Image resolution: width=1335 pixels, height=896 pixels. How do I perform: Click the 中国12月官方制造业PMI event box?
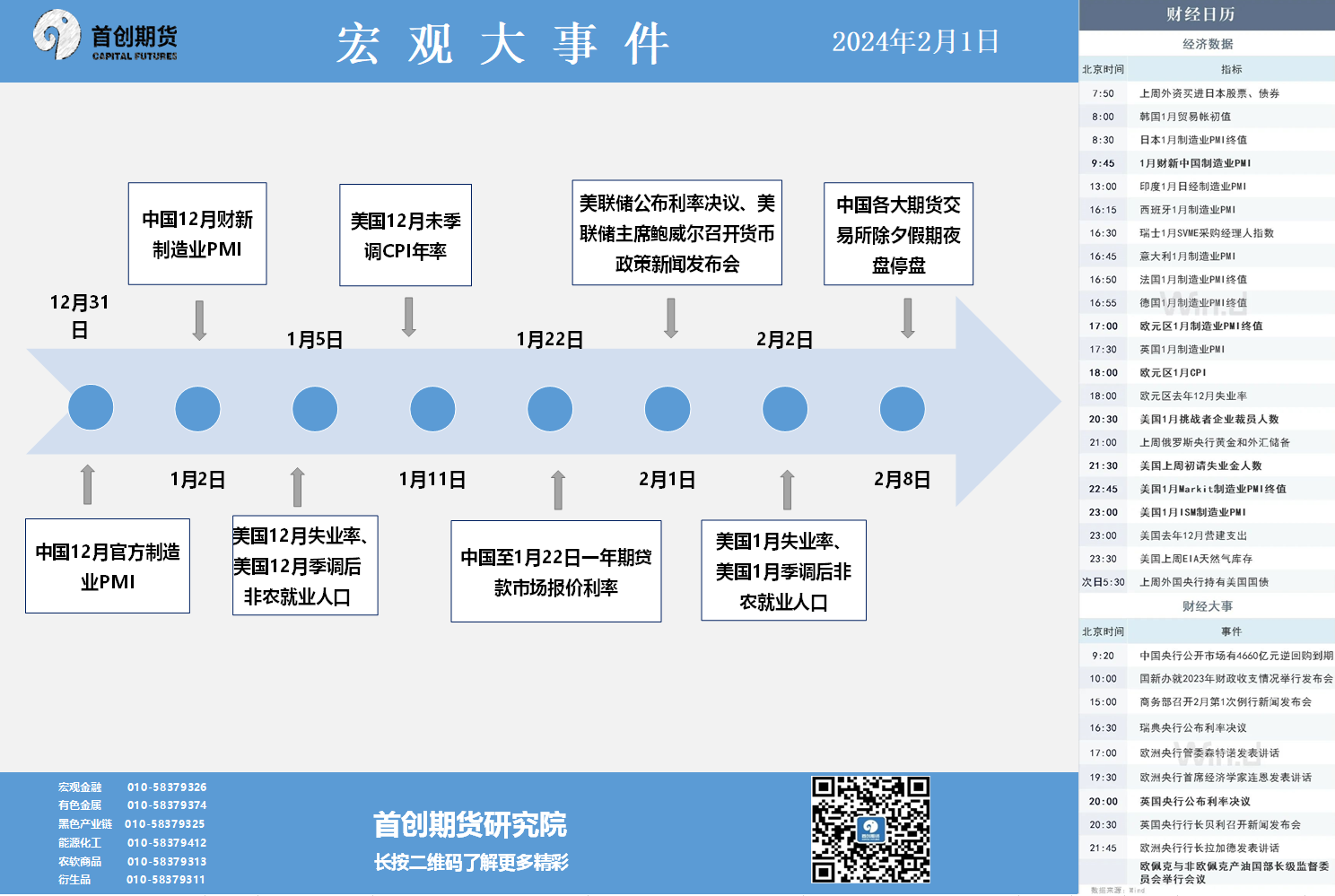point(108,566)
